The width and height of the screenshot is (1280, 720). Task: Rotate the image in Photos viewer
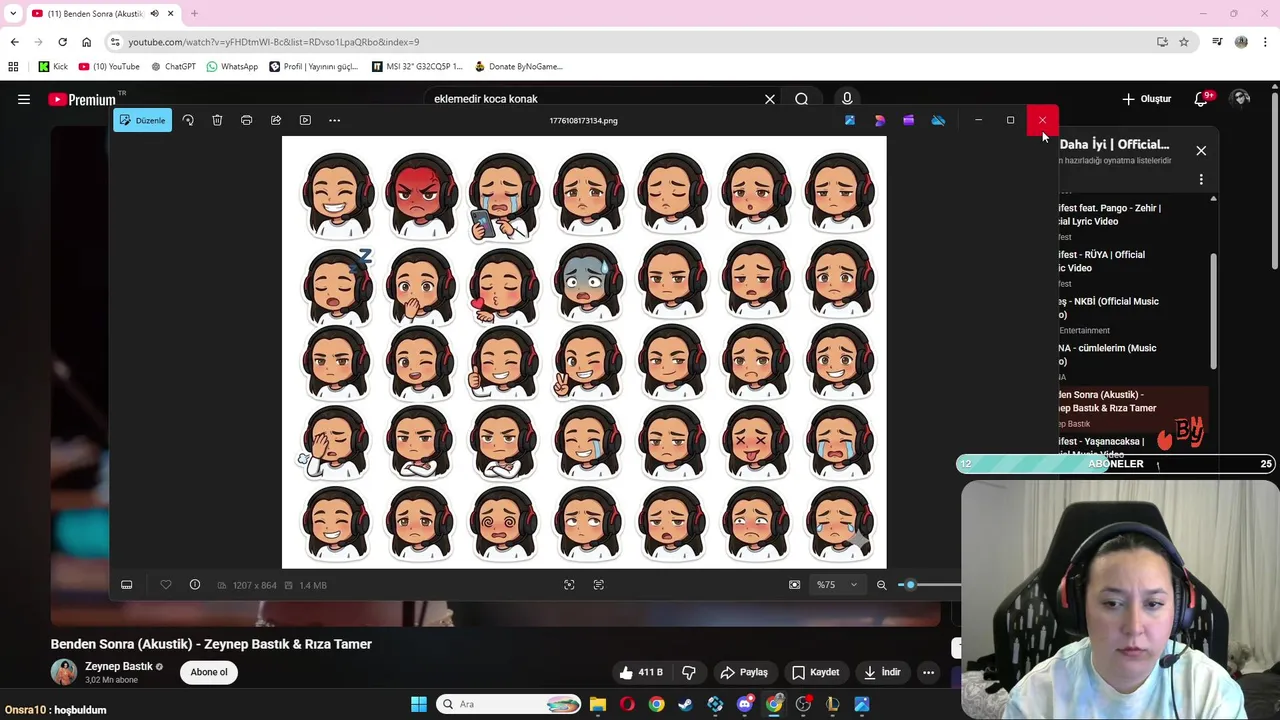click(188, 120)
